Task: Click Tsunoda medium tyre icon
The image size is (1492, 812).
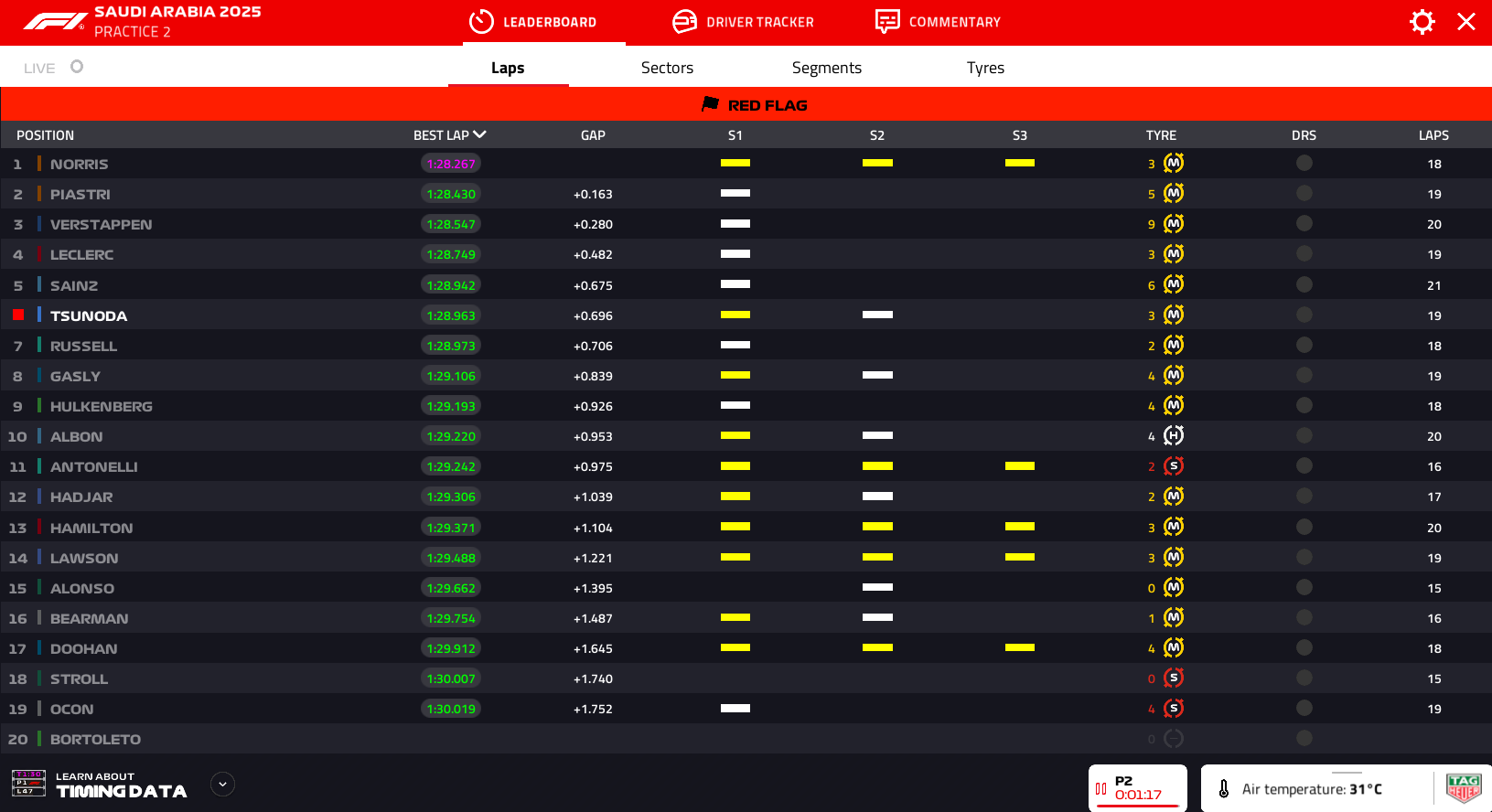Action: (1174, 315)
